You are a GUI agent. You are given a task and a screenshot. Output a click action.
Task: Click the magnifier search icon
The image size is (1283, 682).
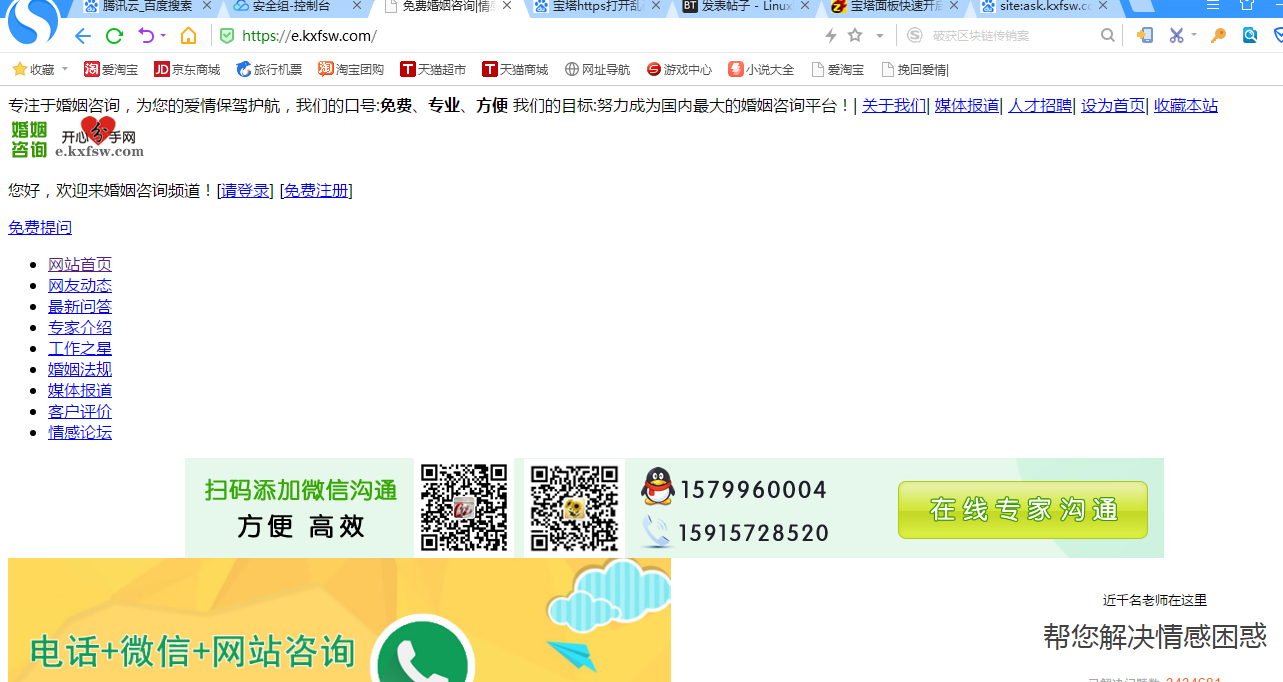point(1108,36)
